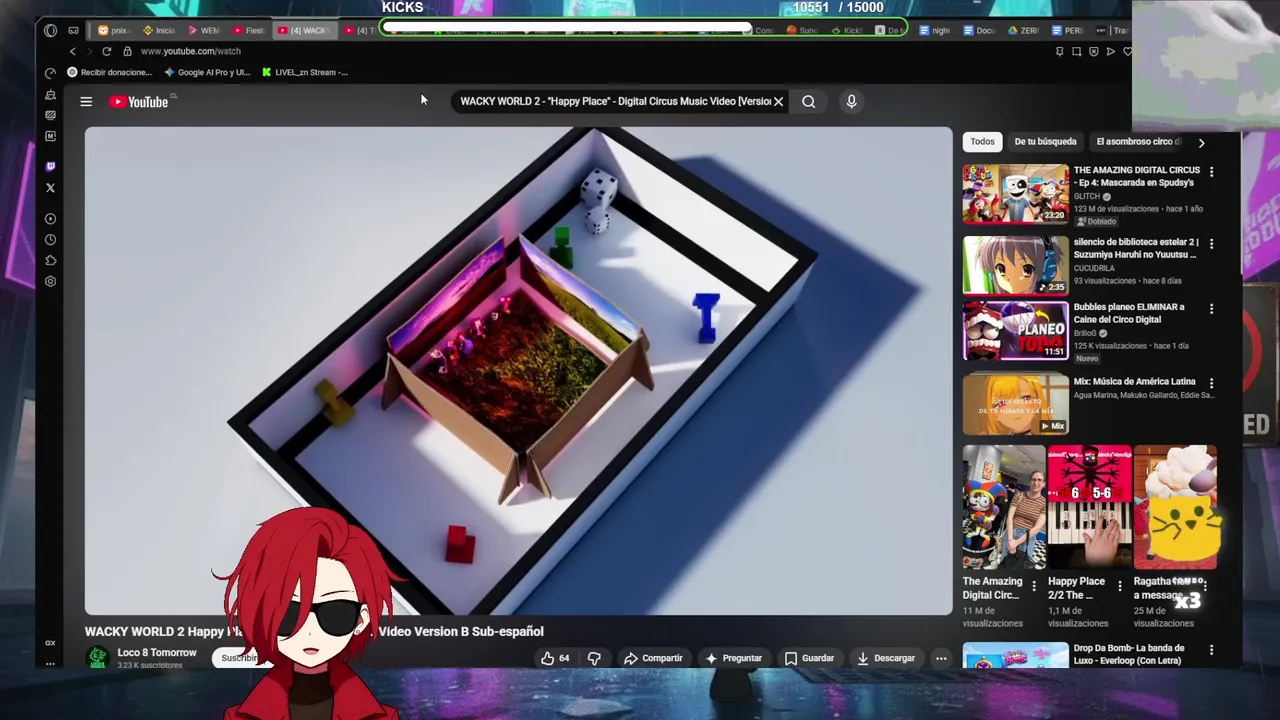Image resolution: width=1280 pixels, height=720 pixels.
Task: Select 'El asombroso circo' filter chip
Action: 1138,142
